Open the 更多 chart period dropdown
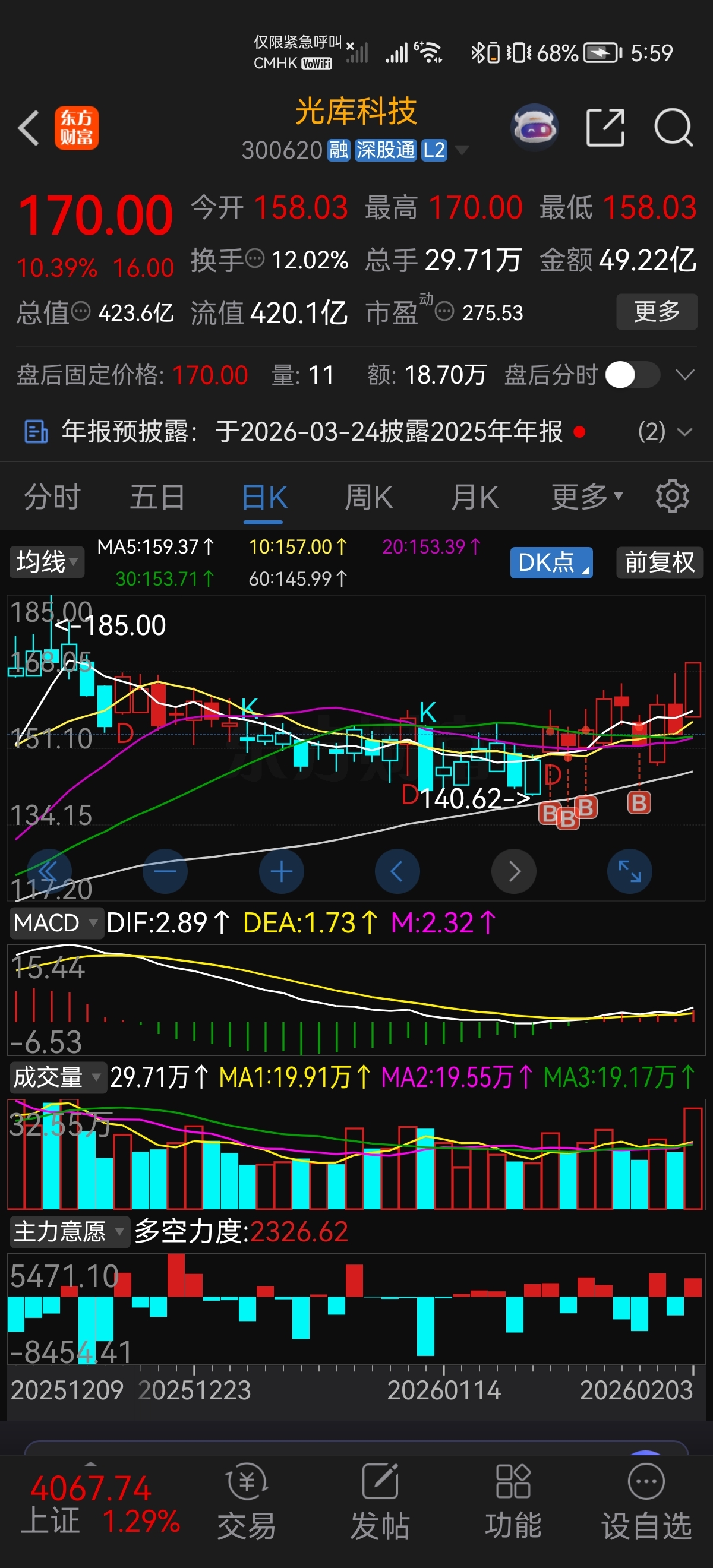The image size is (713, 1568). tap(587, 496)
